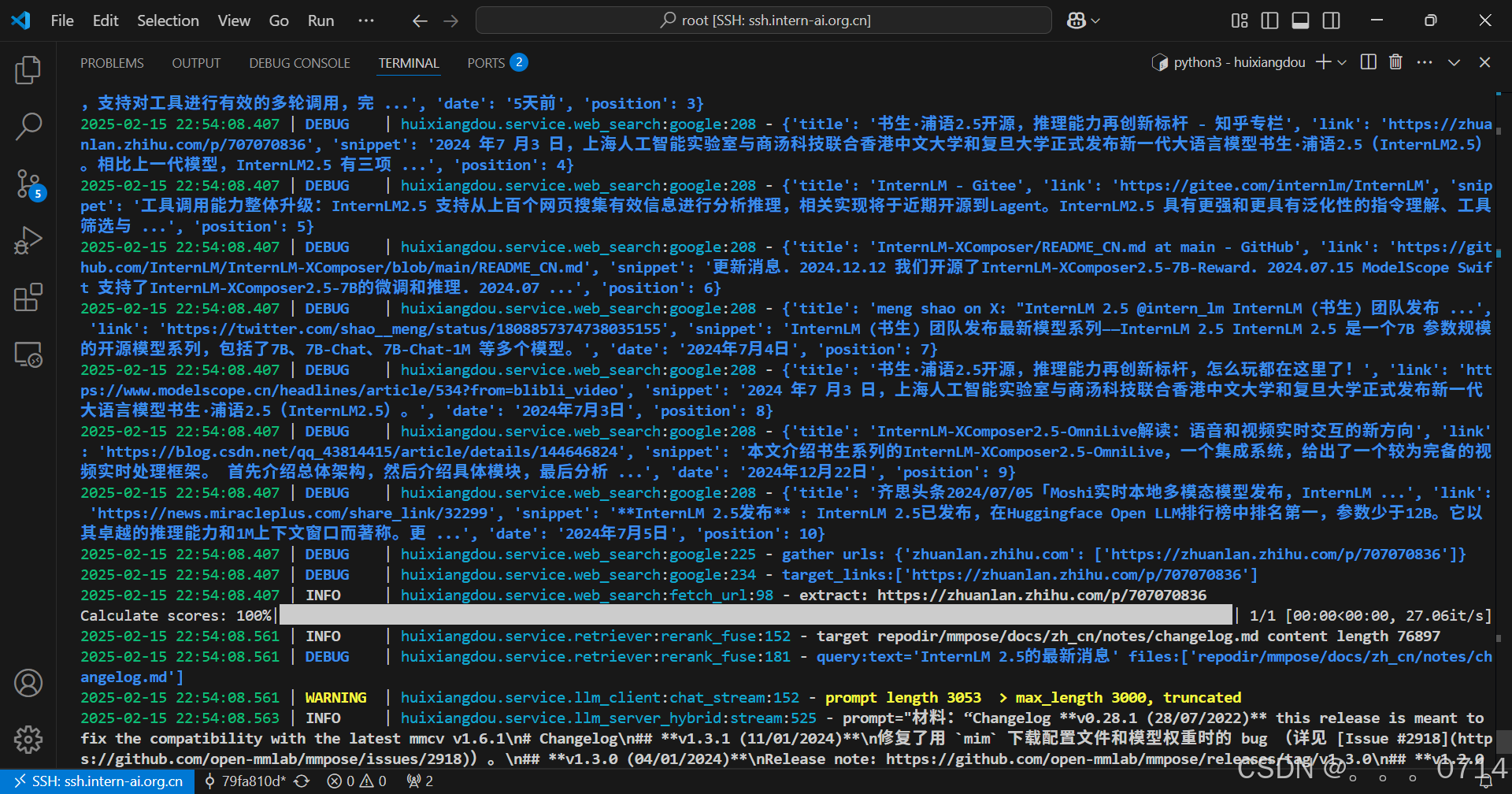The height and width of the screenshot is (794, 1512).
Task: Click the retriever:rerank_fuse:152 log source
Action: [595, 636]
